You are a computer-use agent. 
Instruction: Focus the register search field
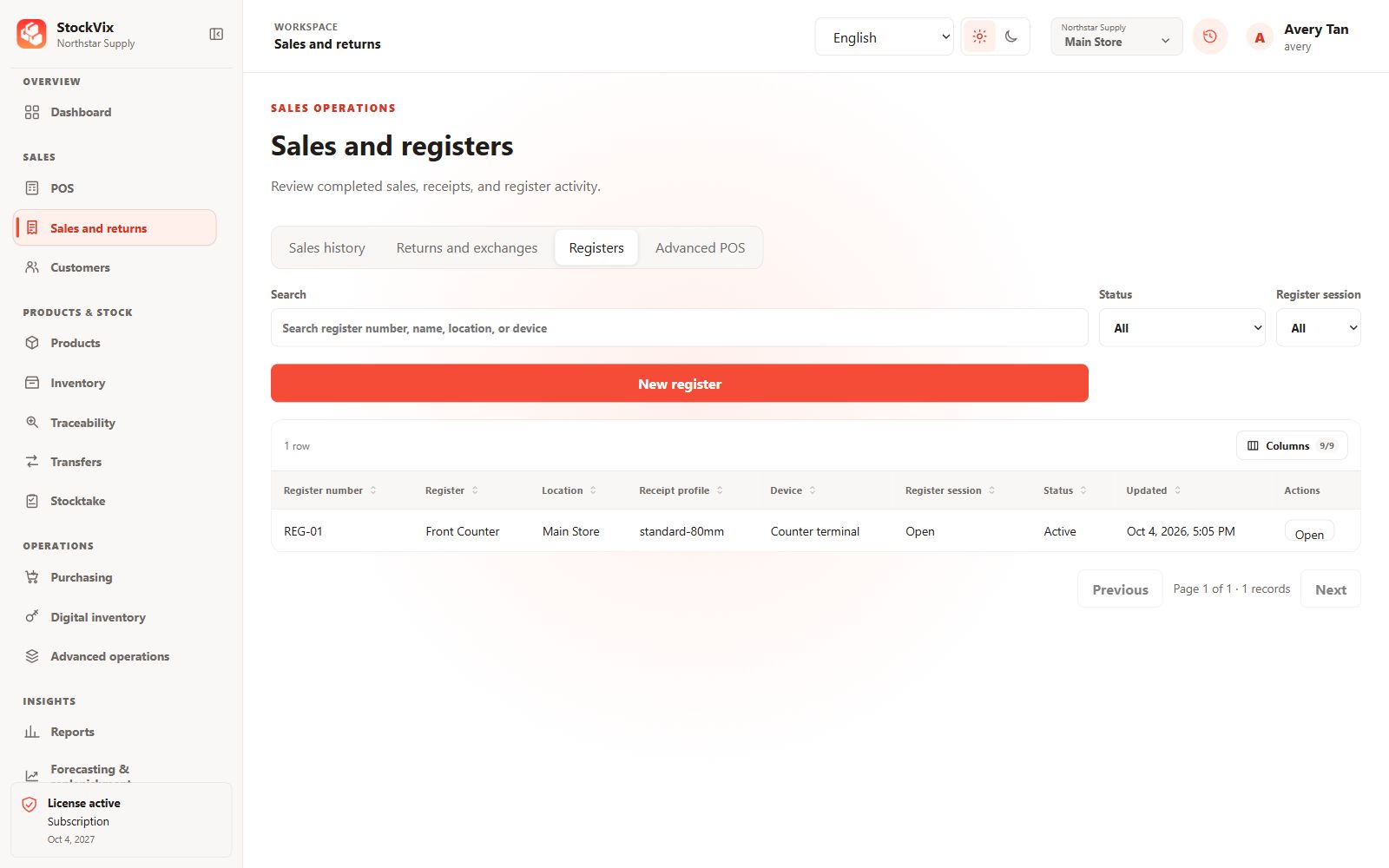coord(680,328)
